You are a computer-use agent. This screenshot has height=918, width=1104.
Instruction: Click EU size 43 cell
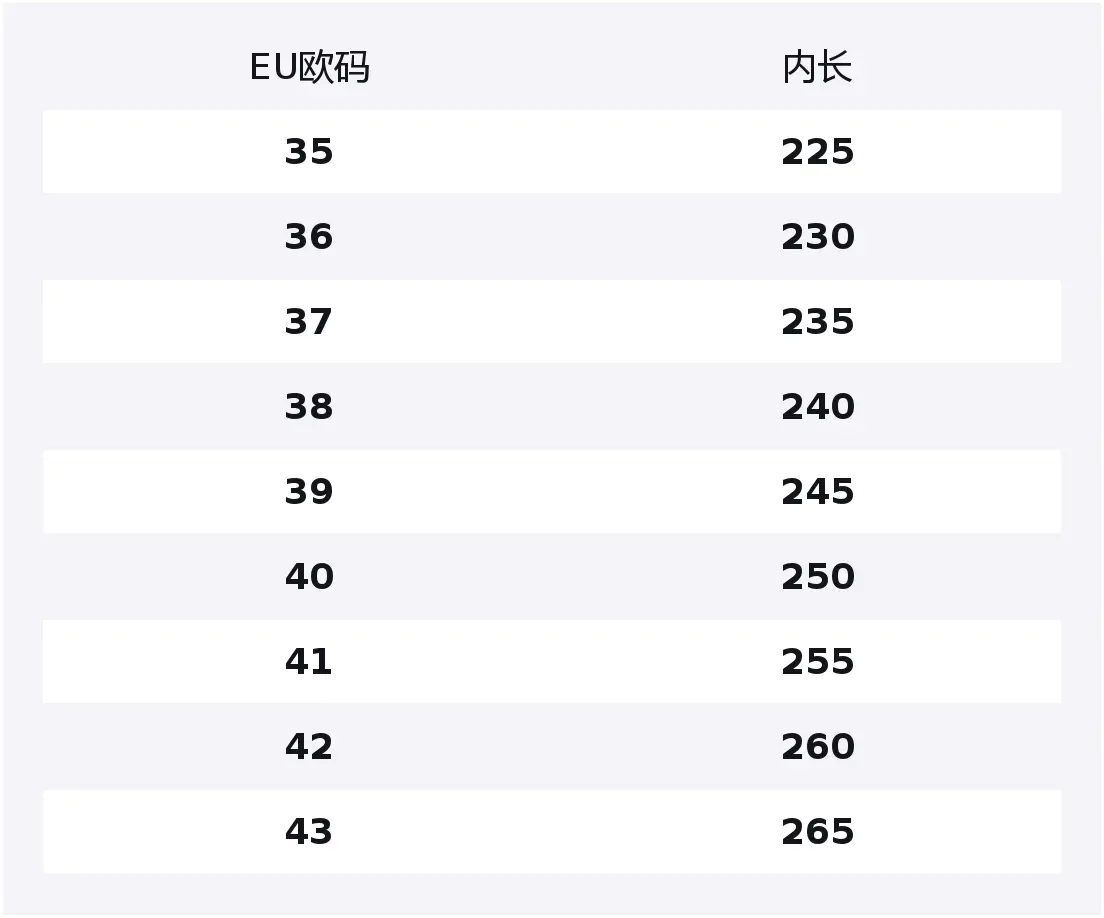pyautogui.click(x=309, y=832)
